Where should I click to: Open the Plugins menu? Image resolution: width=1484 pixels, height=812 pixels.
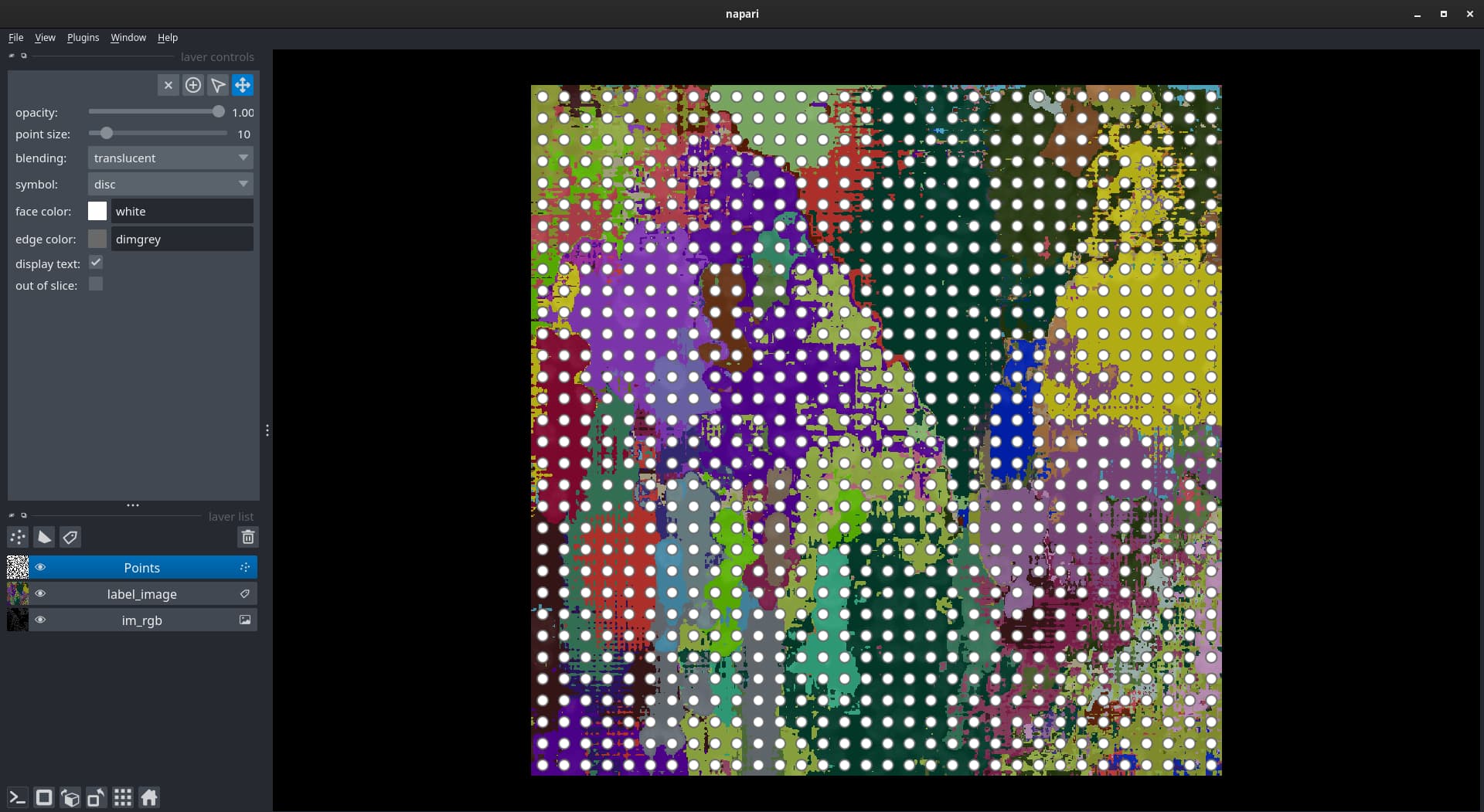[83, 37]
